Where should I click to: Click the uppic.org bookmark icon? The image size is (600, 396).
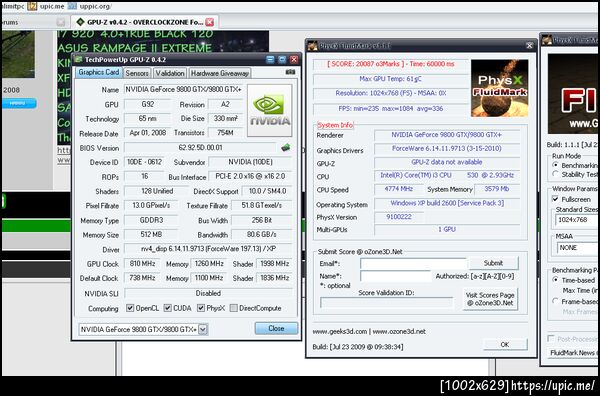pyautogui.click(x=72, y=6)
